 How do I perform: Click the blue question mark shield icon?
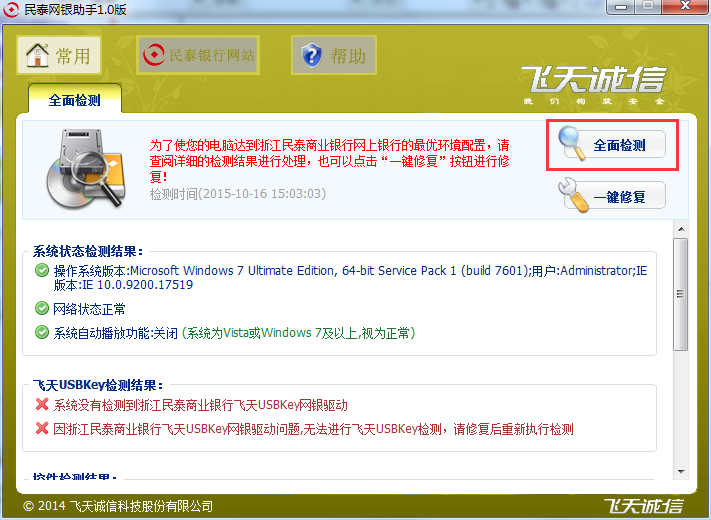pos(312,55)
